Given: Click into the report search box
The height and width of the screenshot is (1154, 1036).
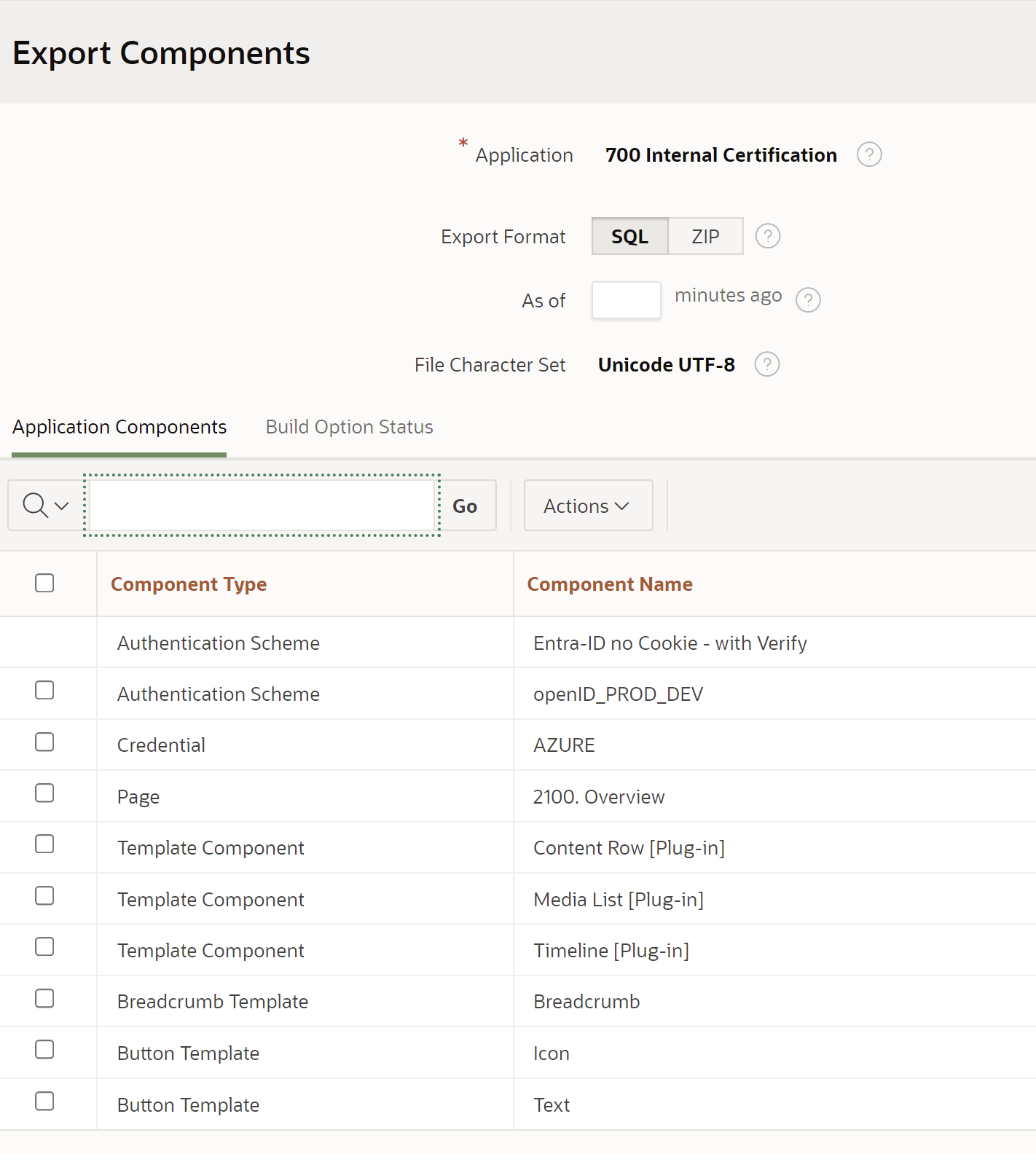Looking at the screenshot, I should 262,505.
